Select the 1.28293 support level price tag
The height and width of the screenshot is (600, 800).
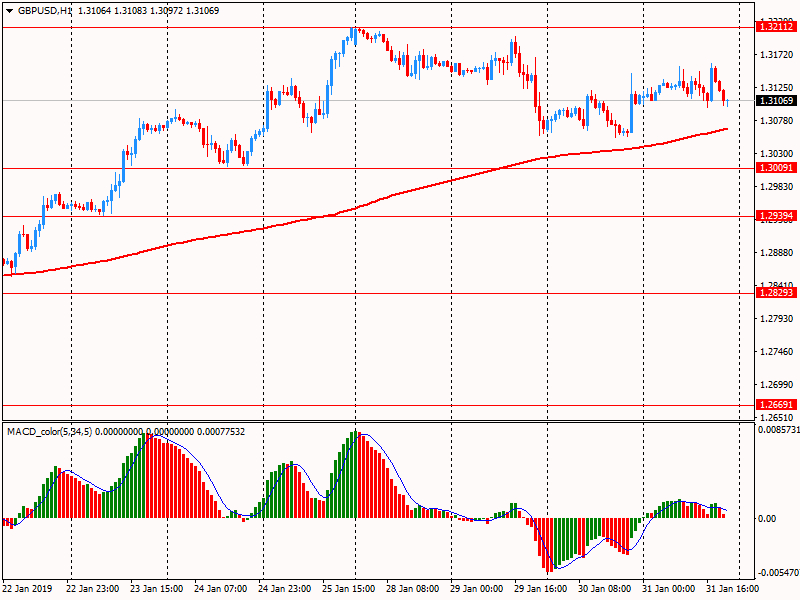pyautogui.click(x=774, y=293)
